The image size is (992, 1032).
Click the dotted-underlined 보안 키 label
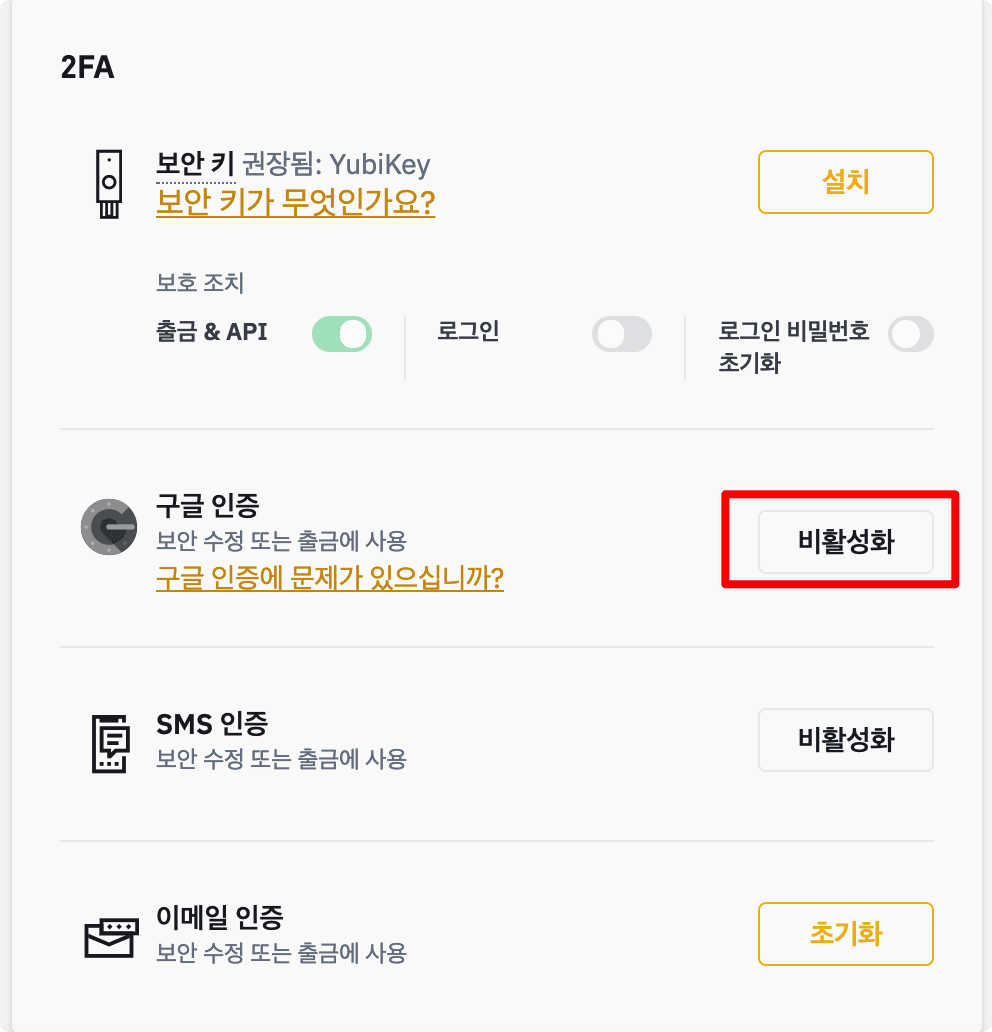pos(196,164)
